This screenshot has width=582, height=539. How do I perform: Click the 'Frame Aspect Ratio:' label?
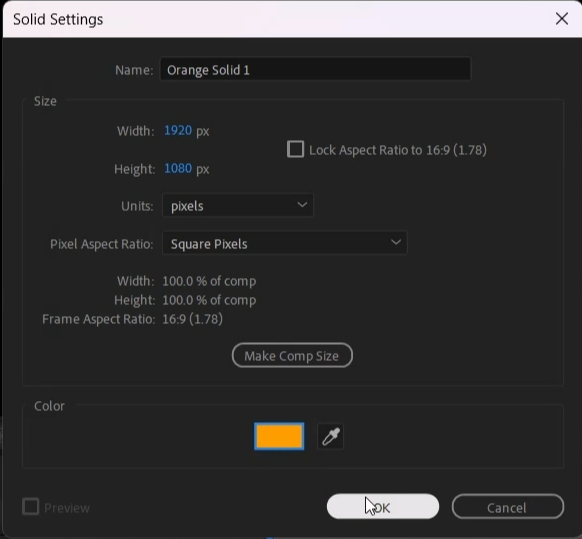pos(98,319)
